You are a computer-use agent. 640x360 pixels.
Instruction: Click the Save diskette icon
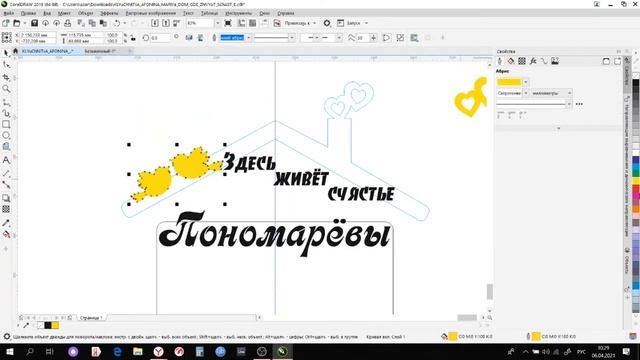coord(34,23)
